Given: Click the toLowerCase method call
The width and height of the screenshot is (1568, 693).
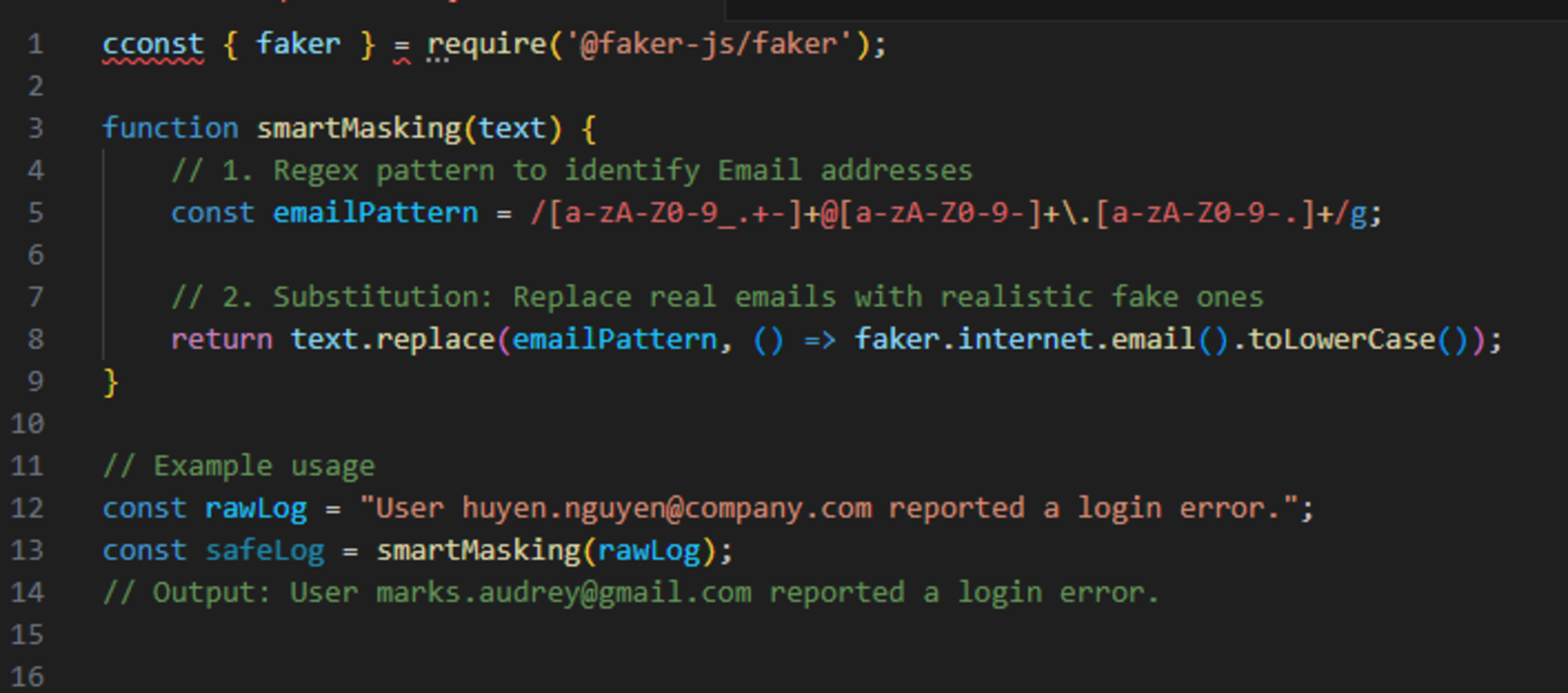Looking at the screenshot, I should [x=1341, y=339].
